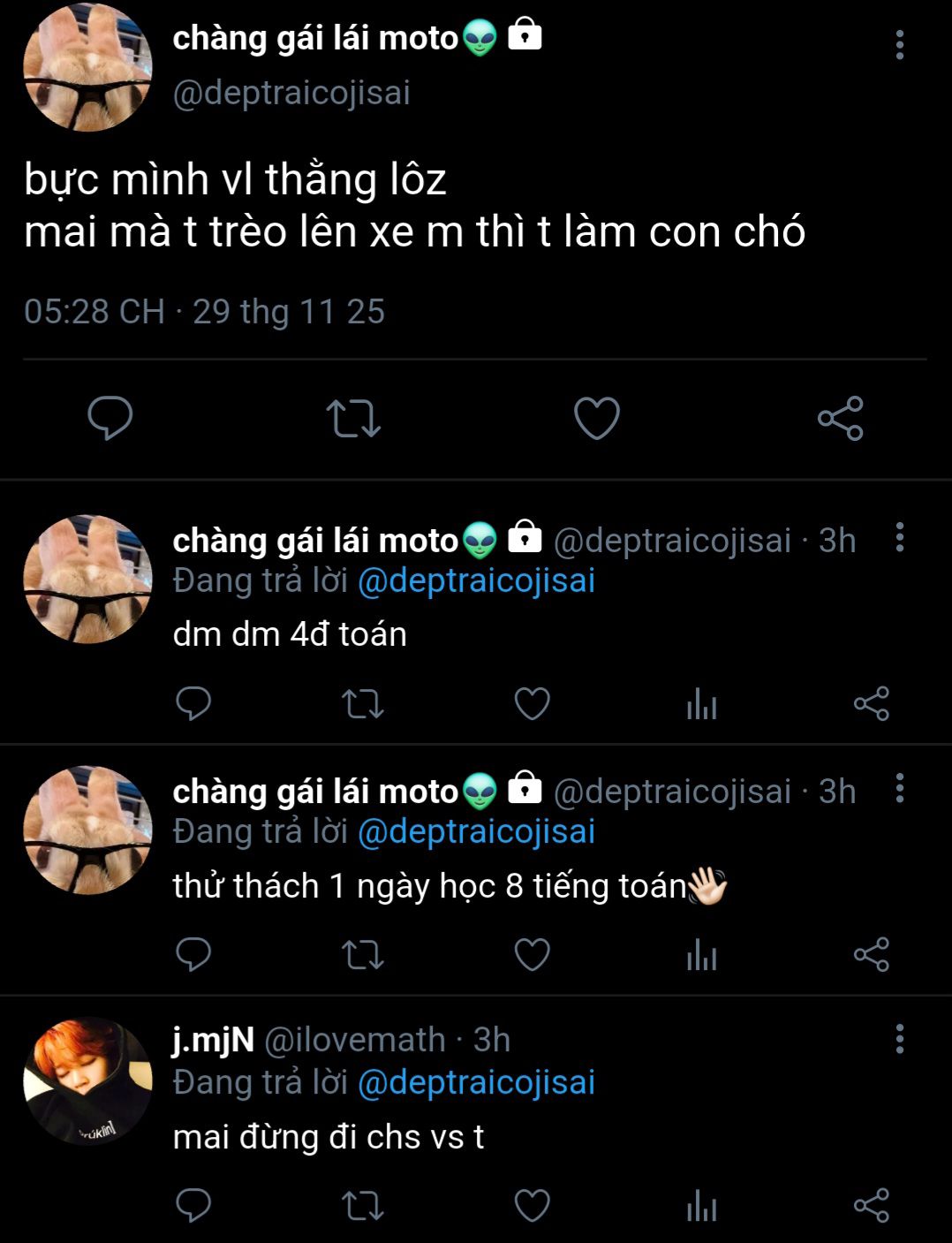Open more options for 'dm dm 4đ toán' reply
Image resolution: width=952 pixels, height=1243 pixels.
899,537
